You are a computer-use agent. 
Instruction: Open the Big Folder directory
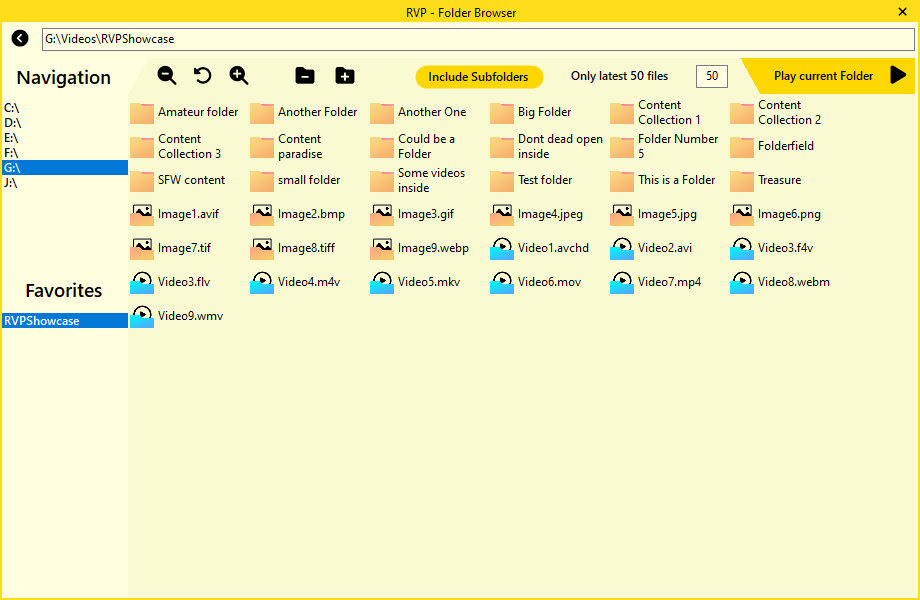click(x=543, y=112)
